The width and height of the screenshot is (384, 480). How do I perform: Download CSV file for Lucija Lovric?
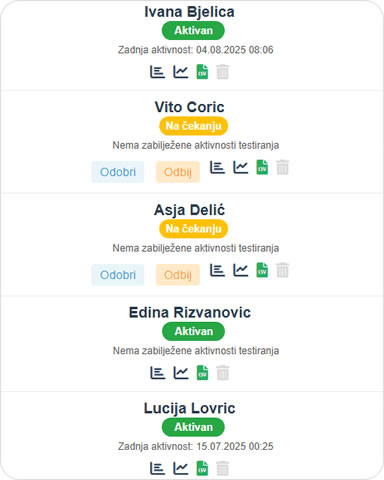202,468
